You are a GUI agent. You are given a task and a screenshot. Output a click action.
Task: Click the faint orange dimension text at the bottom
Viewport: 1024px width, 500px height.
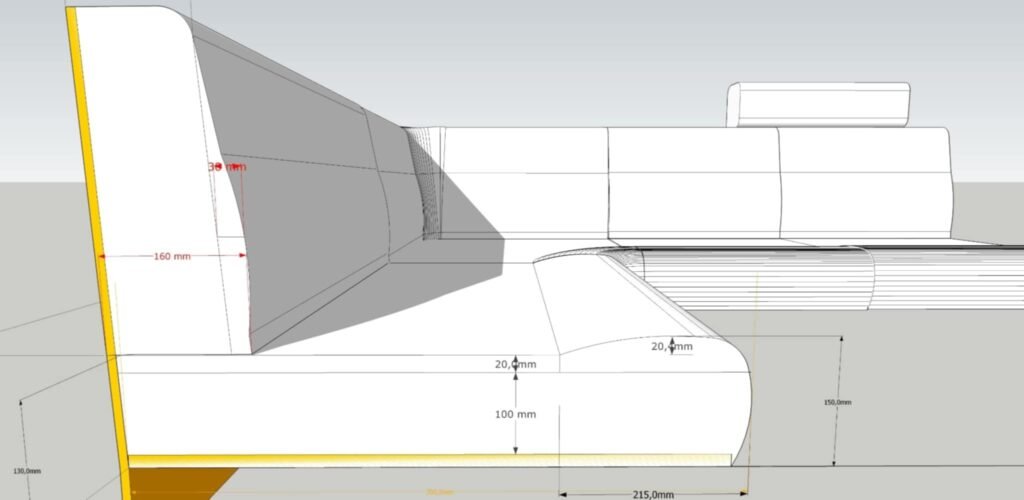(x=436, y=491)
